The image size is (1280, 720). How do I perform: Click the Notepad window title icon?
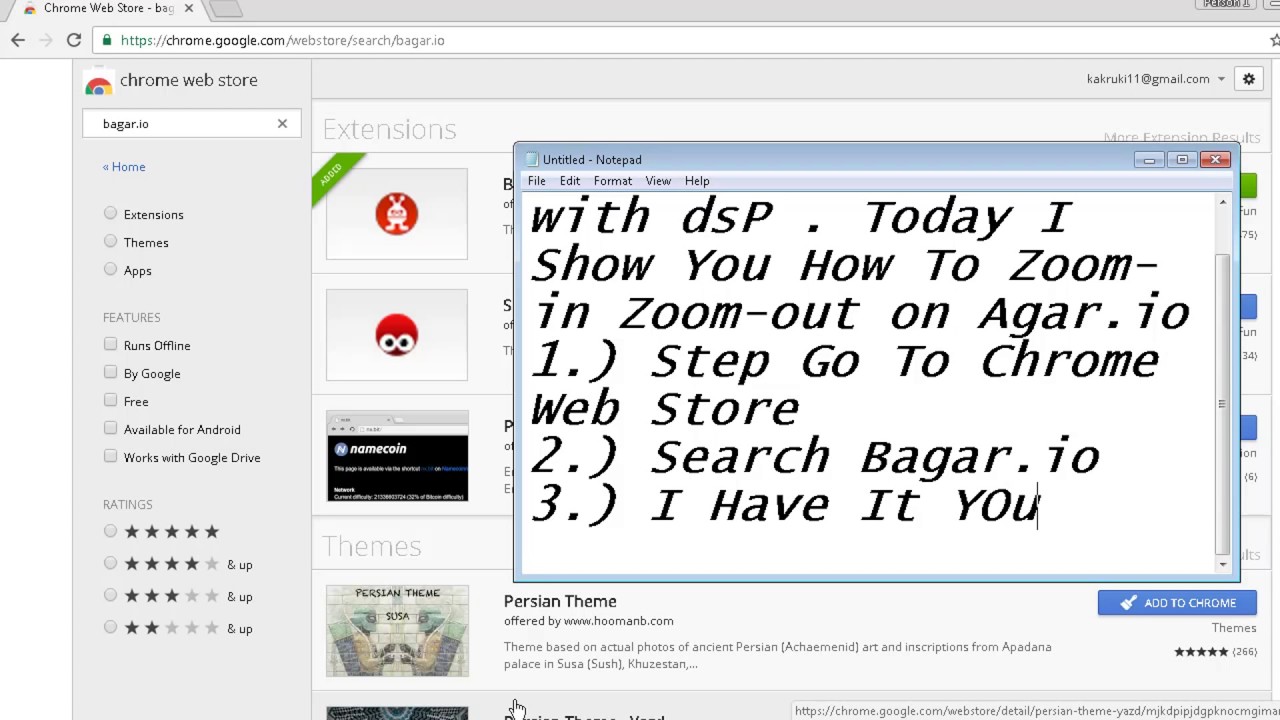pyautogui.click(x=532, y=159)
